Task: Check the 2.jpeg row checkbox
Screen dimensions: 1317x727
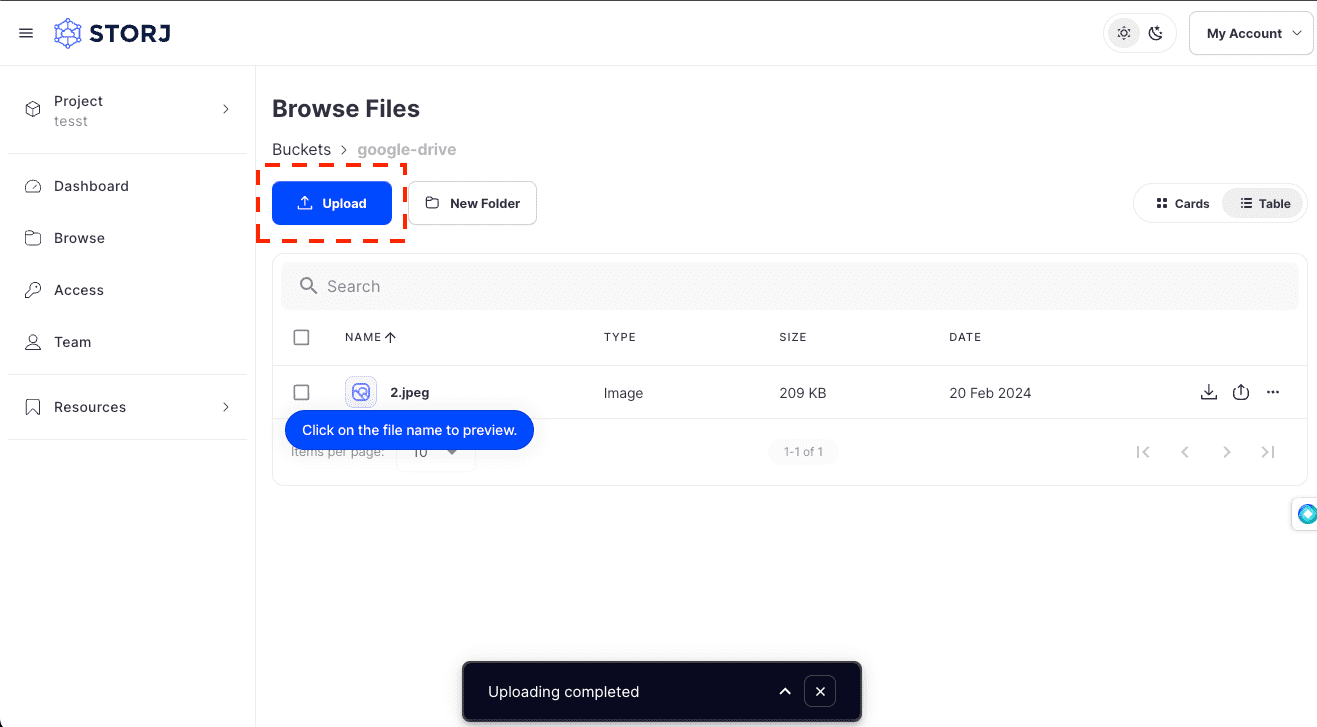Action: pos(301,392)
